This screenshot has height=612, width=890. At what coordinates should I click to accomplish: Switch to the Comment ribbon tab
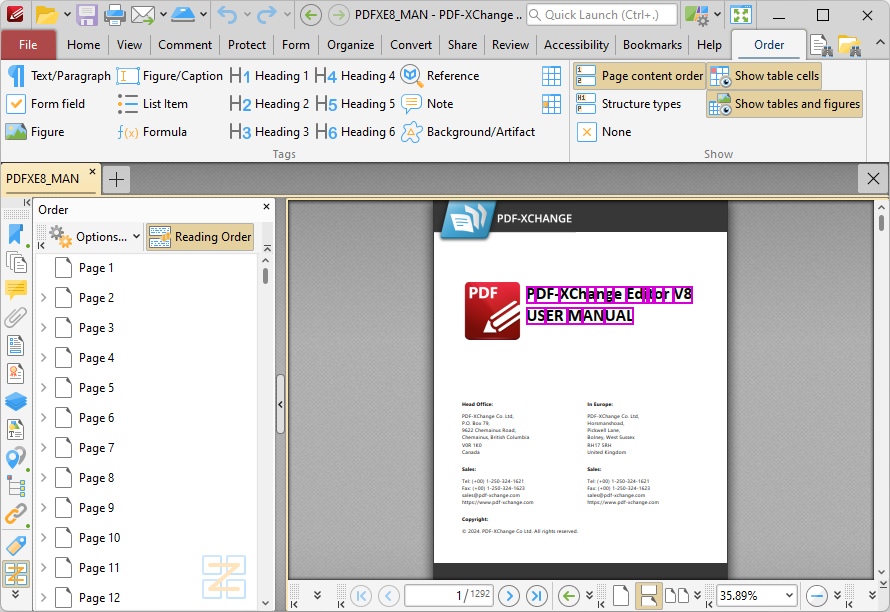185,45
